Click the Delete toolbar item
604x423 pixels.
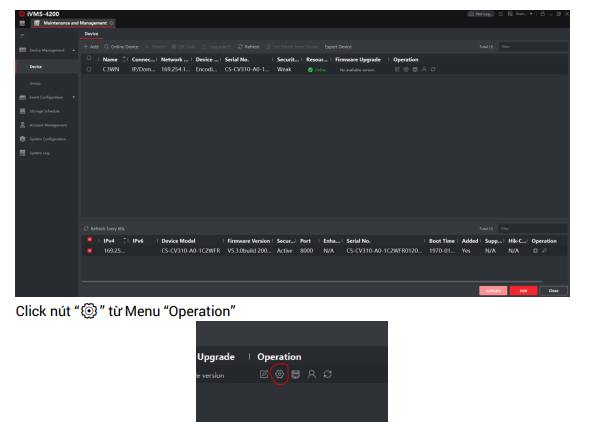[155, 47]
